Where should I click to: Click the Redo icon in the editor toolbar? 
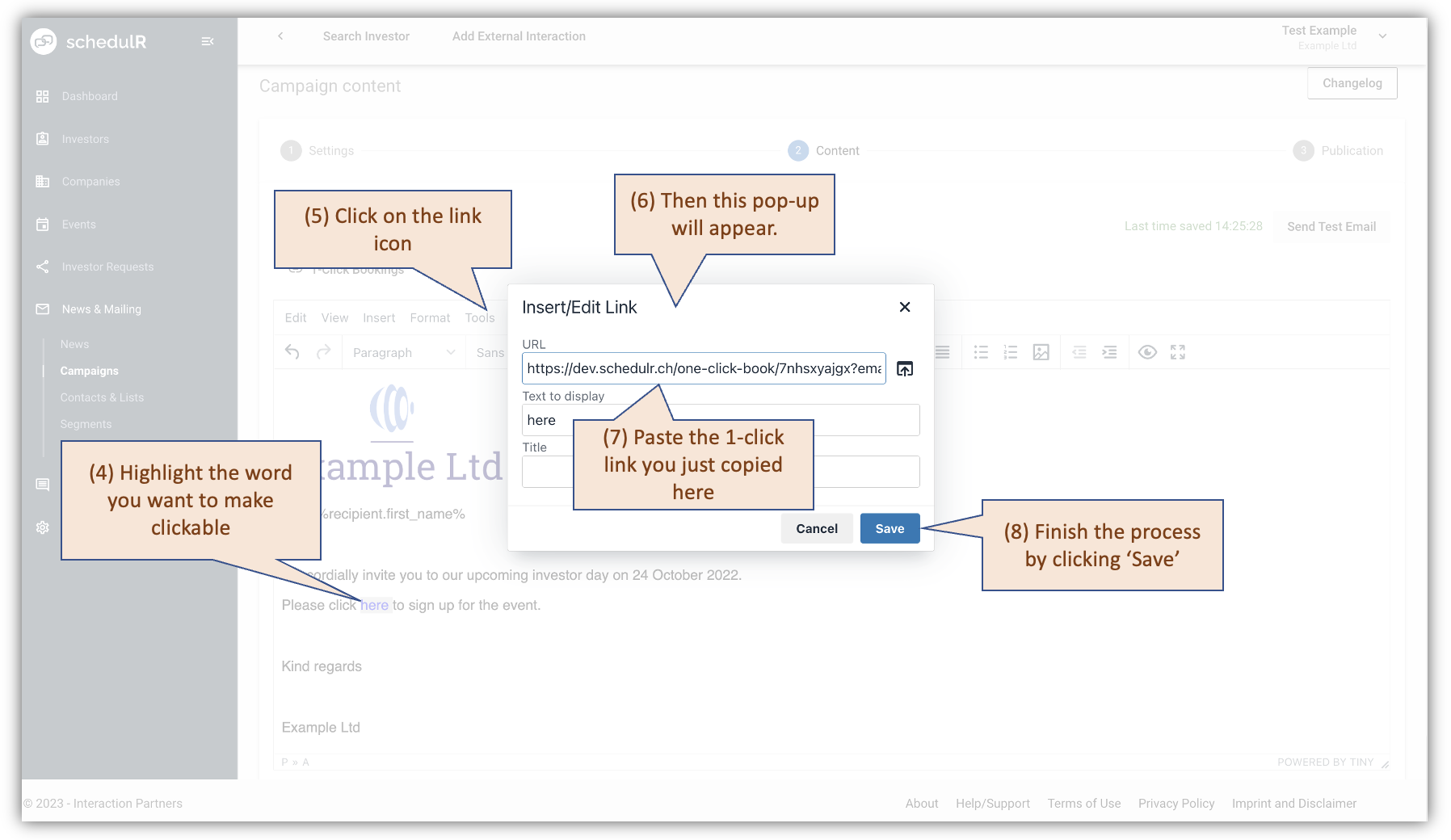322,351
